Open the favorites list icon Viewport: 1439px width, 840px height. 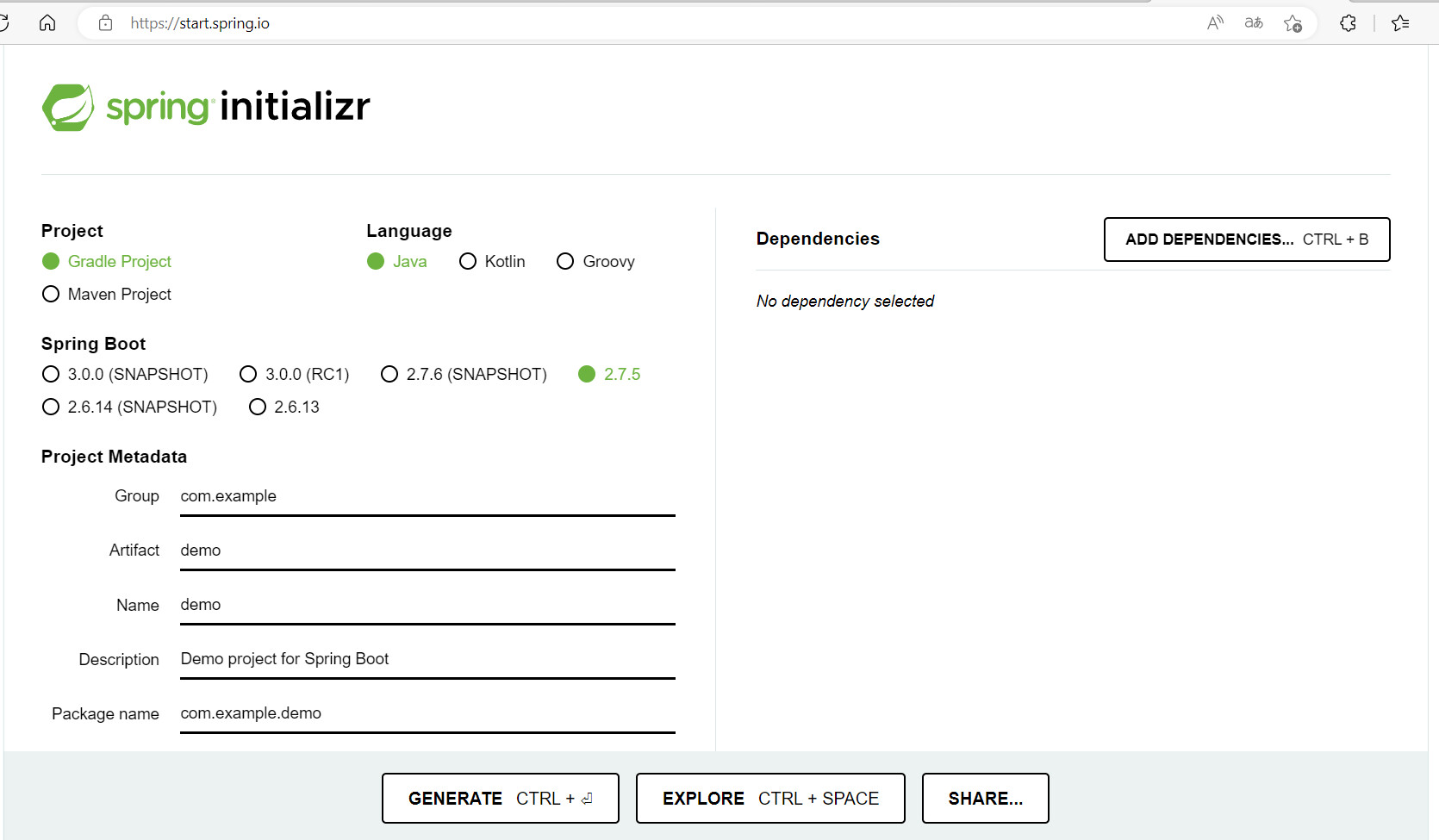[x=1400, y=23]
